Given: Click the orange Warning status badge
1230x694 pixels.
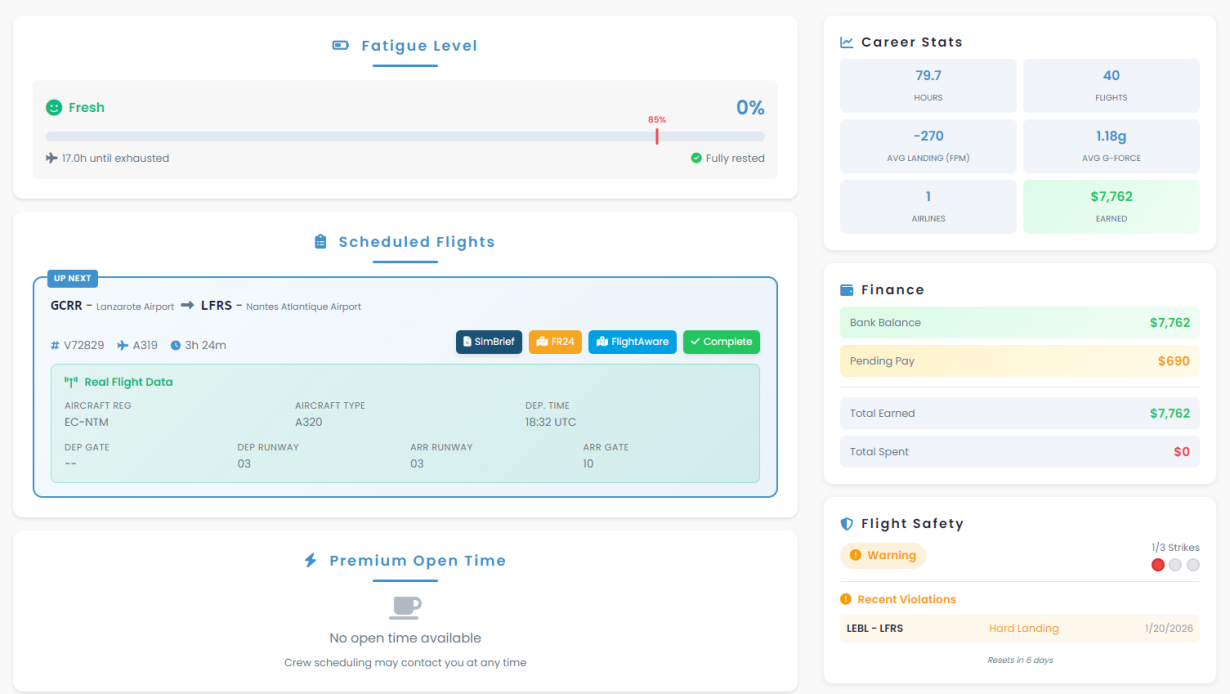Looking at the screenshot, I should coord(883,556).
